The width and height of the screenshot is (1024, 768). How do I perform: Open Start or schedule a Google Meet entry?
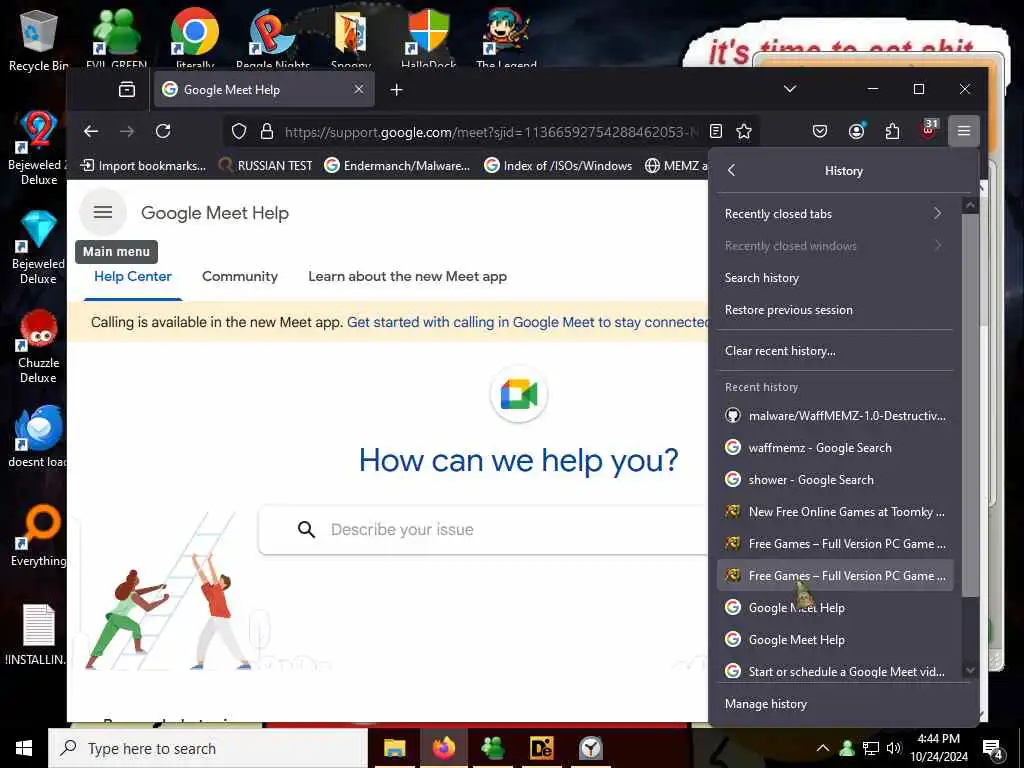(835, 671)
